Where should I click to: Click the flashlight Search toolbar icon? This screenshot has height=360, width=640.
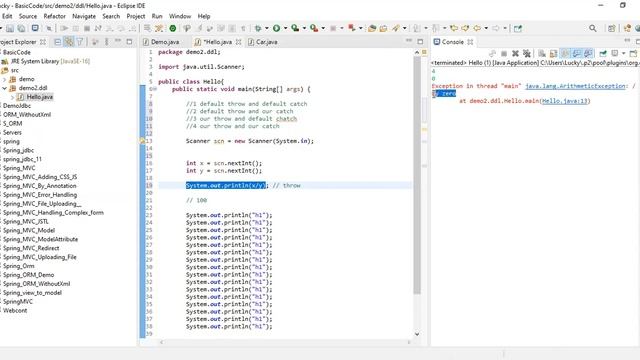click(396, 28)
